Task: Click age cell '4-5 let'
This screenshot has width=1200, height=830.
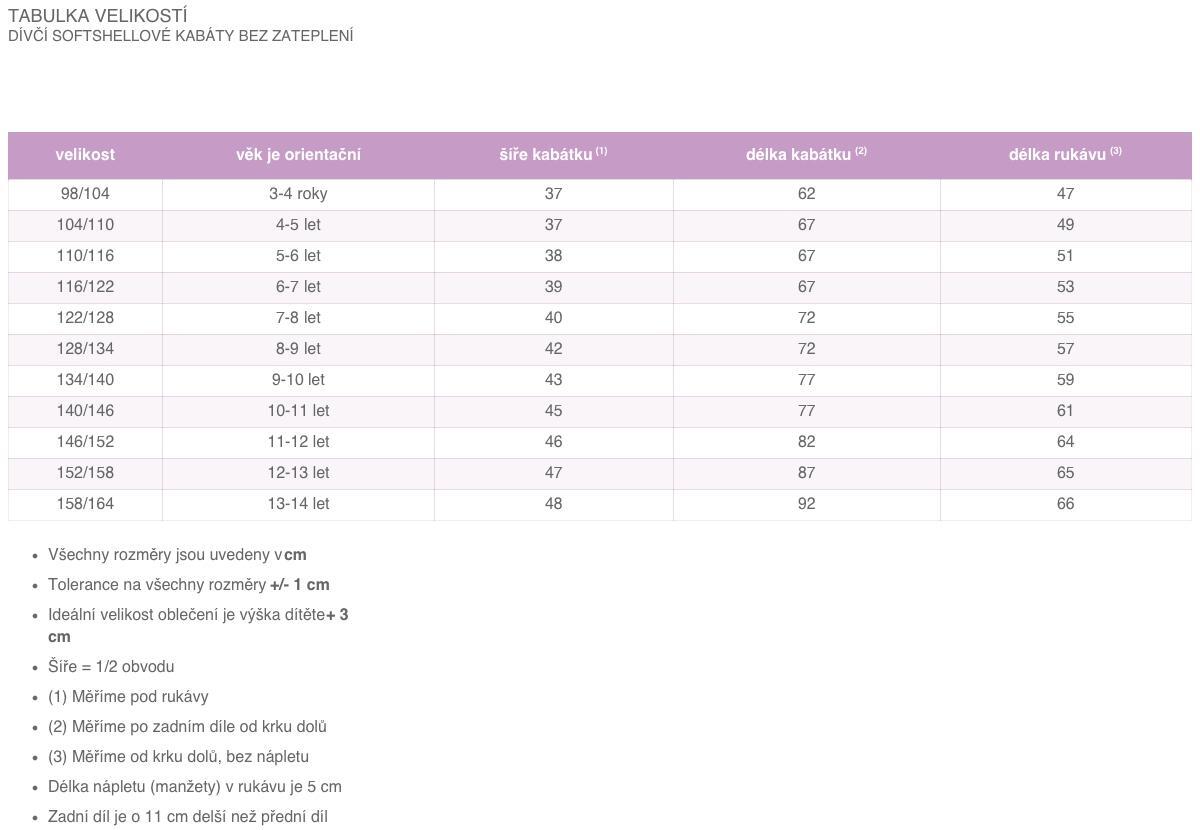Action: coord(298,225)
